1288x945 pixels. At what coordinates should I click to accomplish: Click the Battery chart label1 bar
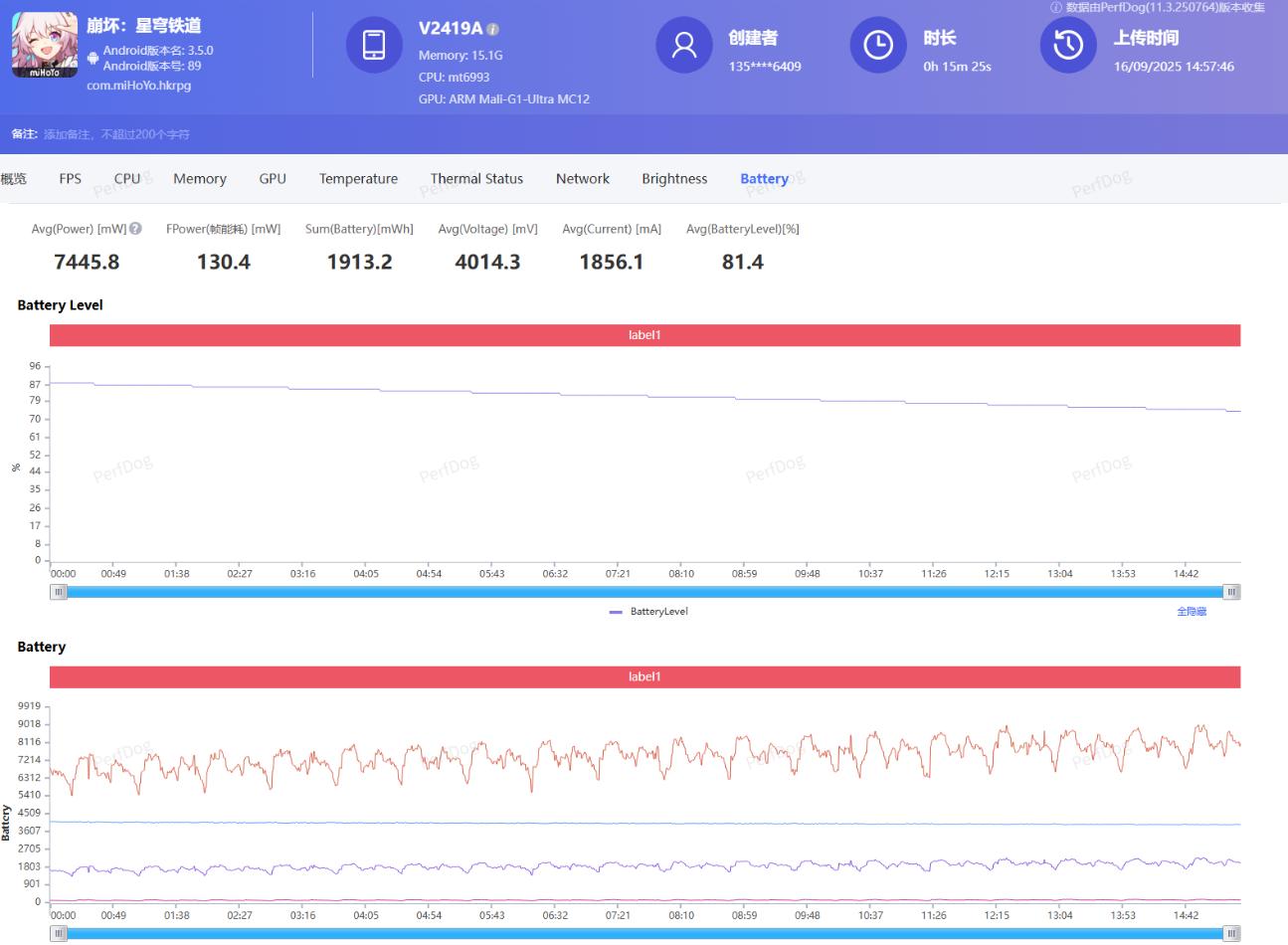pos(644,676)
